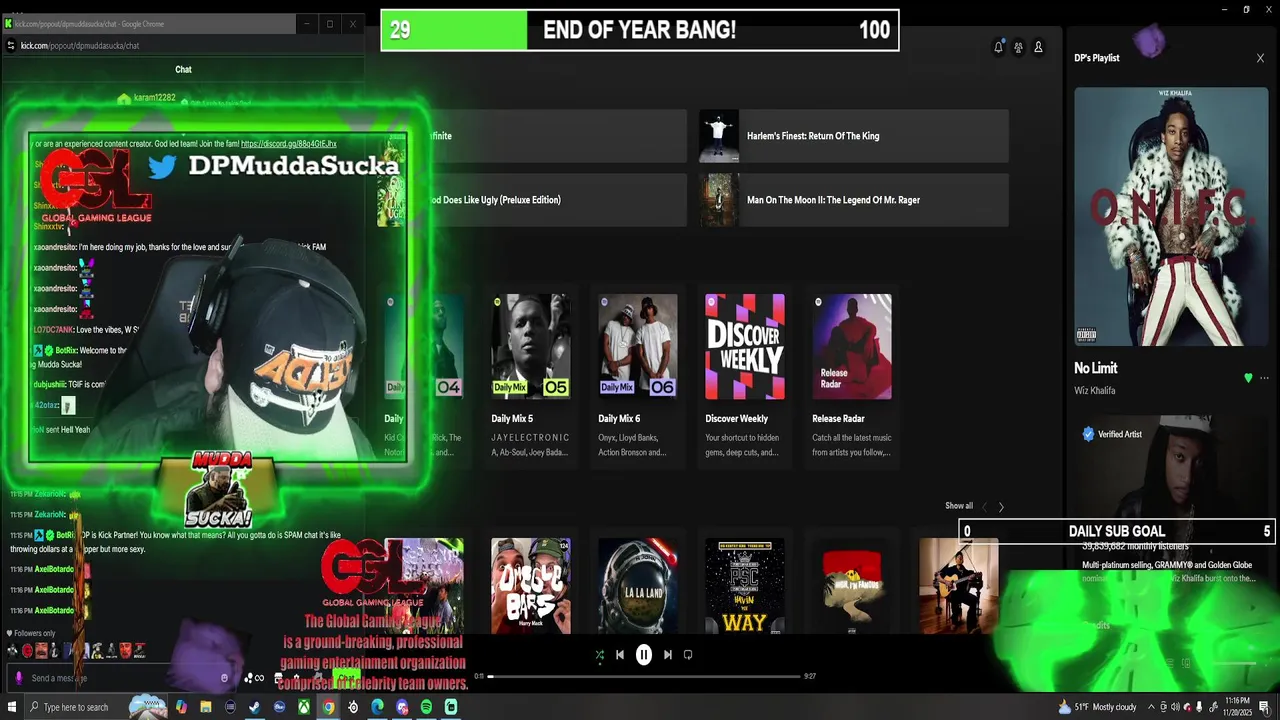
Task: Go to next carousel page arrow
Action: 1001,507
